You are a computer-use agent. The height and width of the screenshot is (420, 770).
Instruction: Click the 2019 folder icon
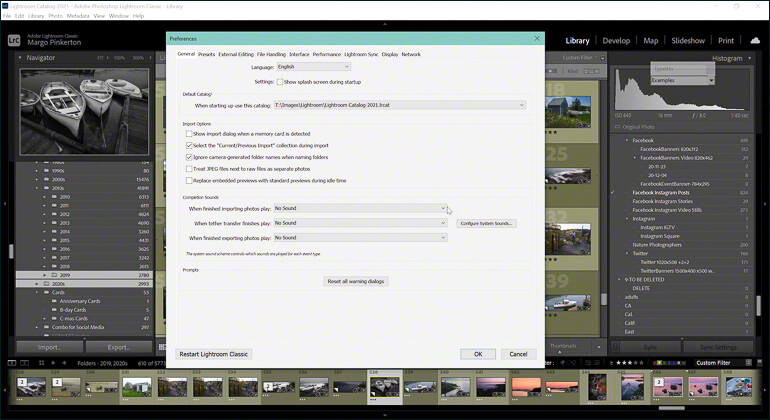click(55, 275)
